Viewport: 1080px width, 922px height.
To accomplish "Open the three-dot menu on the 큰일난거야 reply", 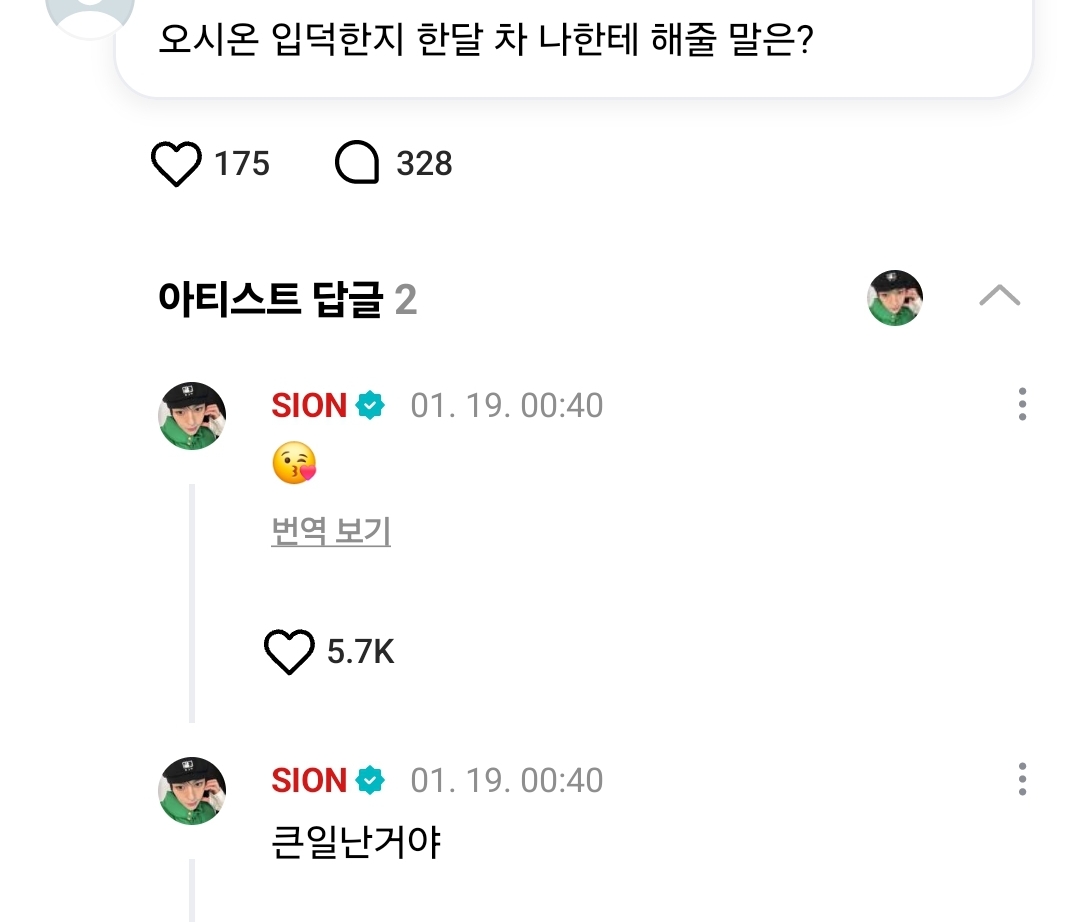I will tap(1021, 780).
